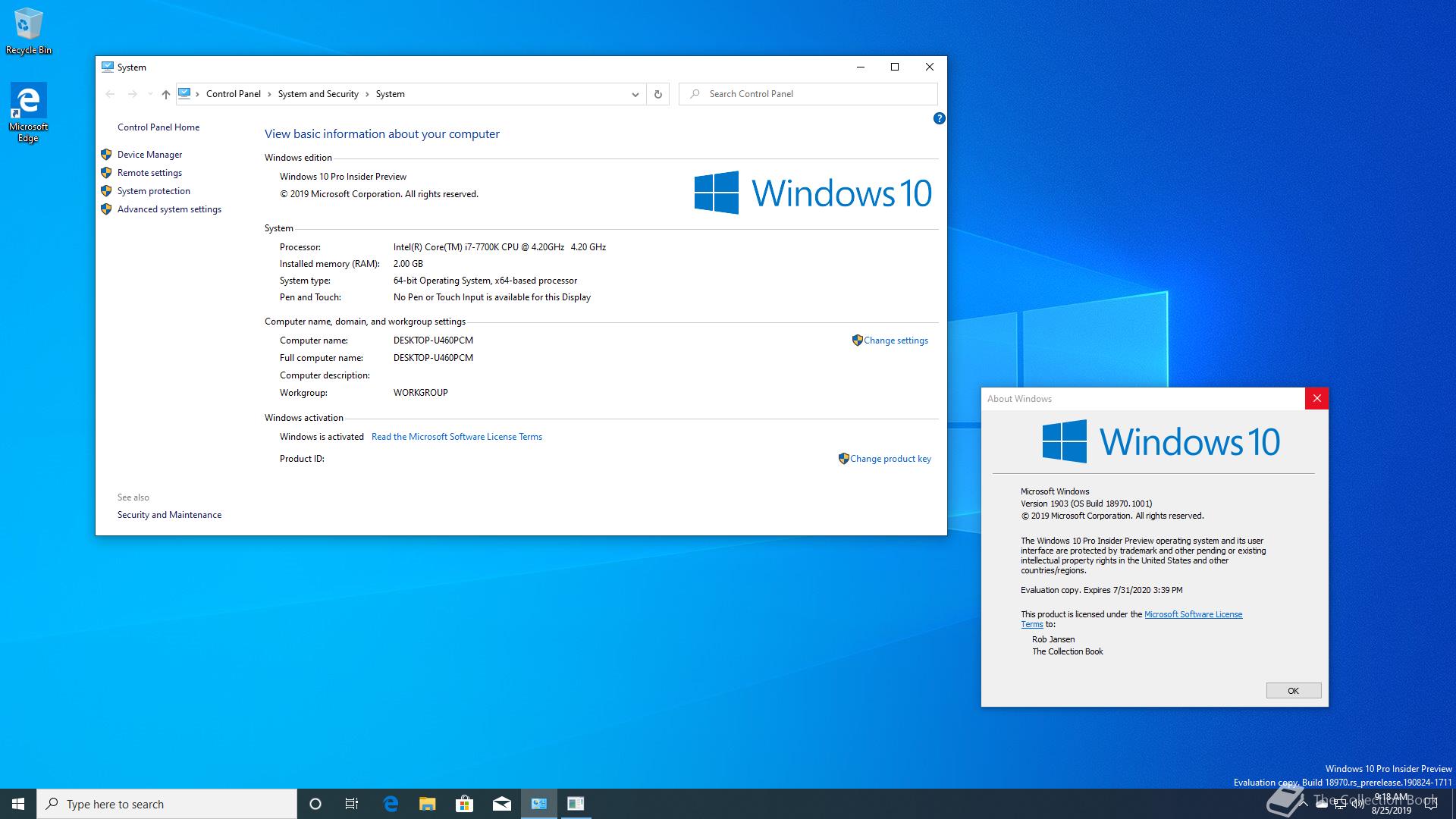Image resolution: width=1456 pixels, height=819 pixels.
Task: Click the shield icon next to Change settings
Action: click(857, 340)
